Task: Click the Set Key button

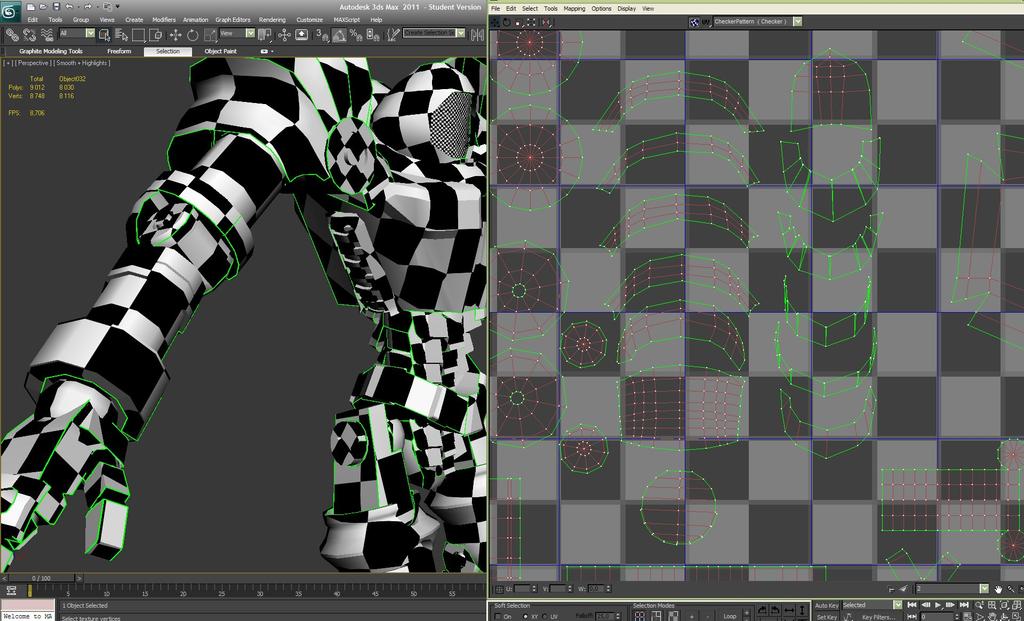Action: tap(826, 617)
